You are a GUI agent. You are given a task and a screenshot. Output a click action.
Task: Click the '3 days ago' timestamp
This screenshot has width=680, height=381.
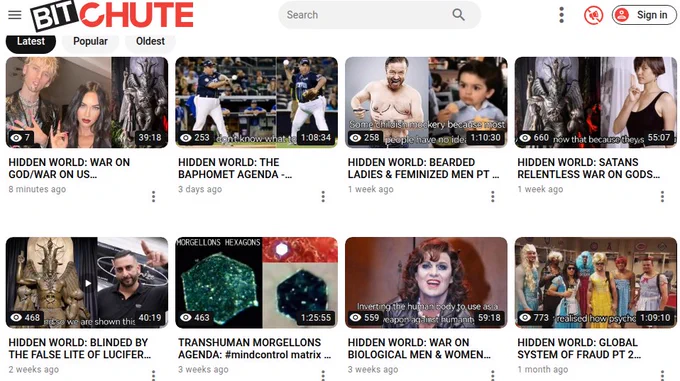(x=200, y=189)
